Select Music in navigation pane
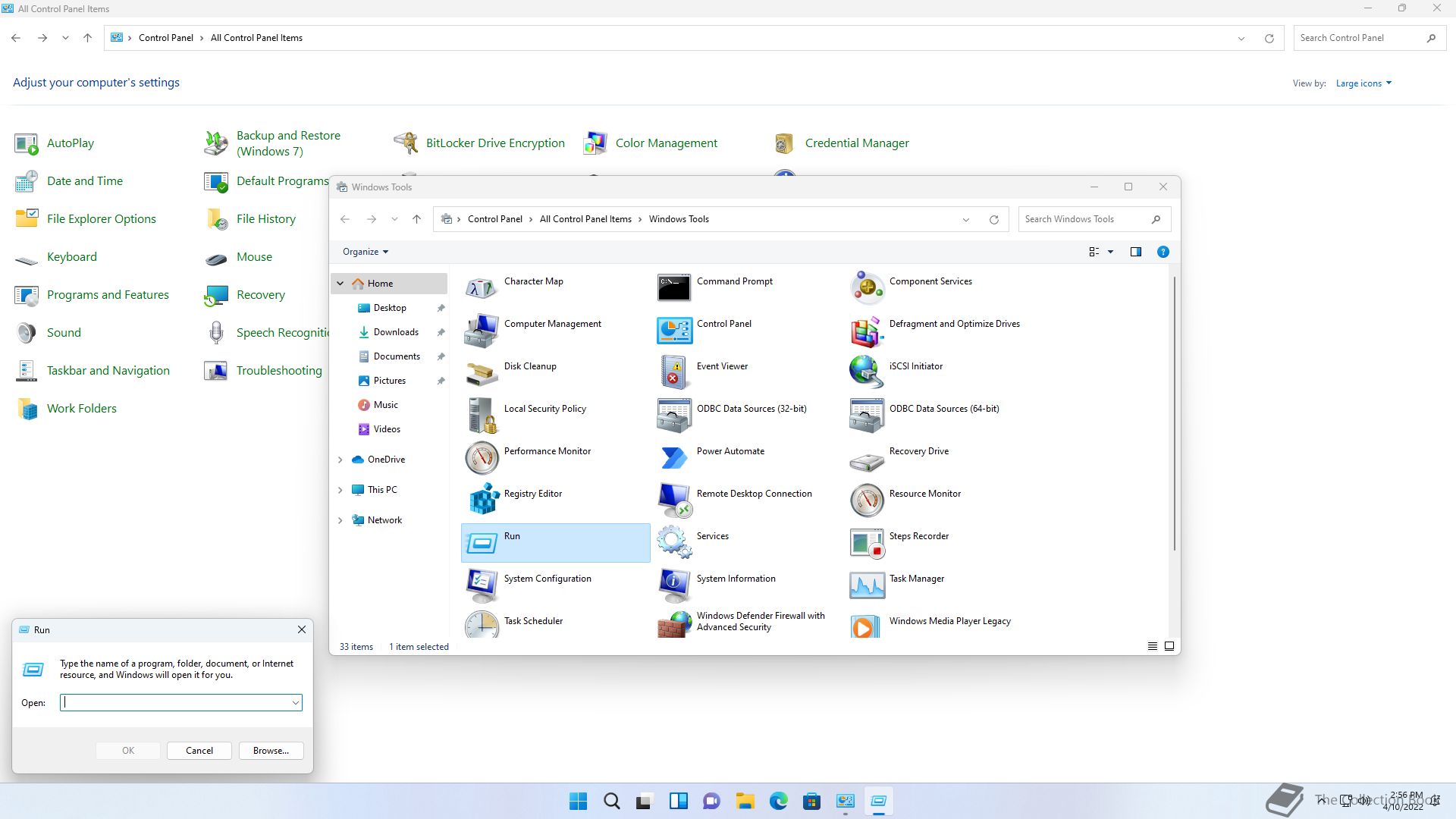The image size is (1456, 819). 385,405
